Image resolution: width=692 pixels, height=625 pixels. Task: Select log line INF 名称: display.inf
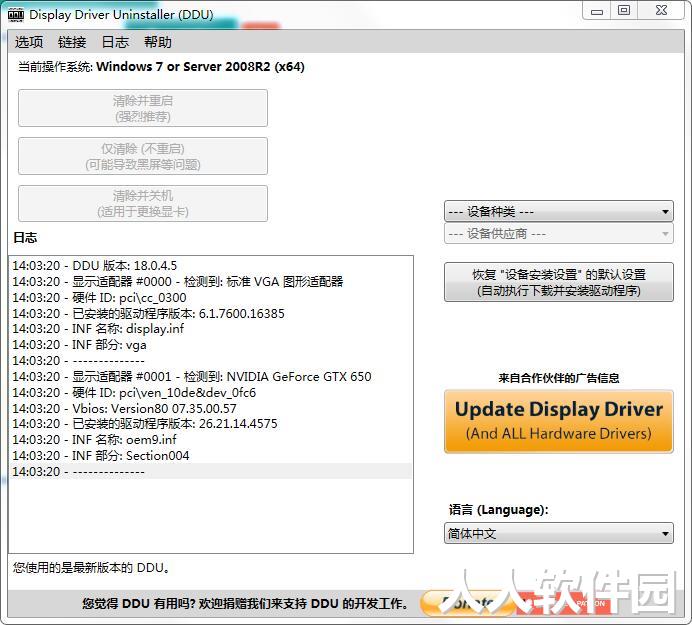tap(210, 329)
